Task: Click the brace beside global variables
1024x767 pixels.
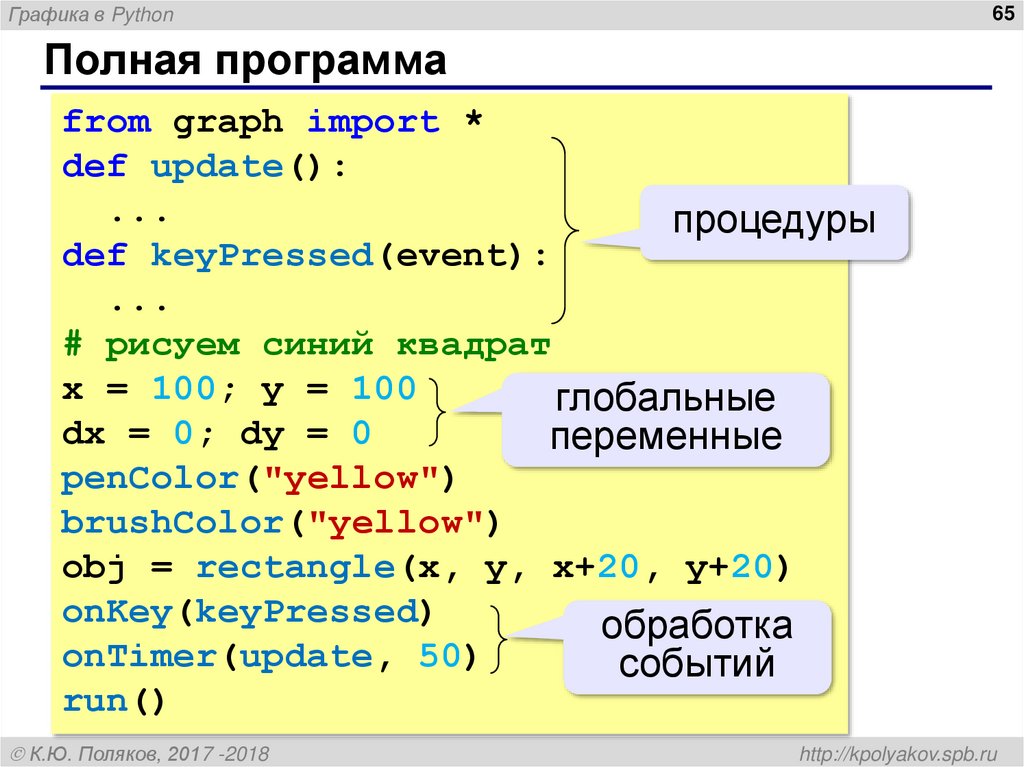Action: click(437, 410)
